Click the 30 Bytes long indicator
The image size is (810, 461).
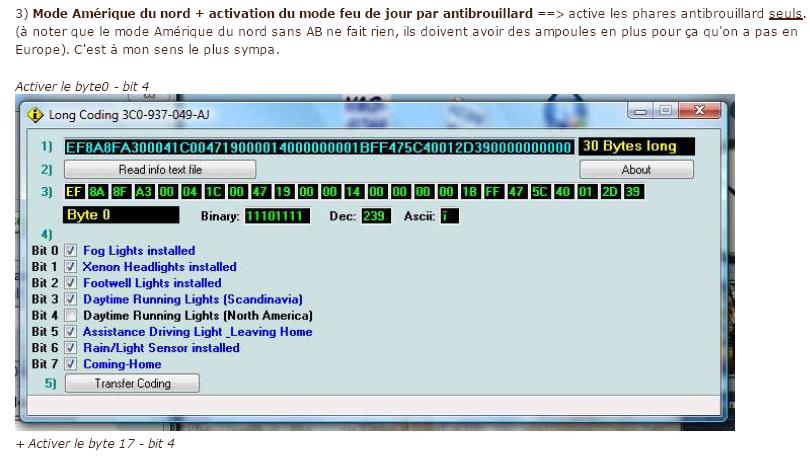click(x=636, y=146)
